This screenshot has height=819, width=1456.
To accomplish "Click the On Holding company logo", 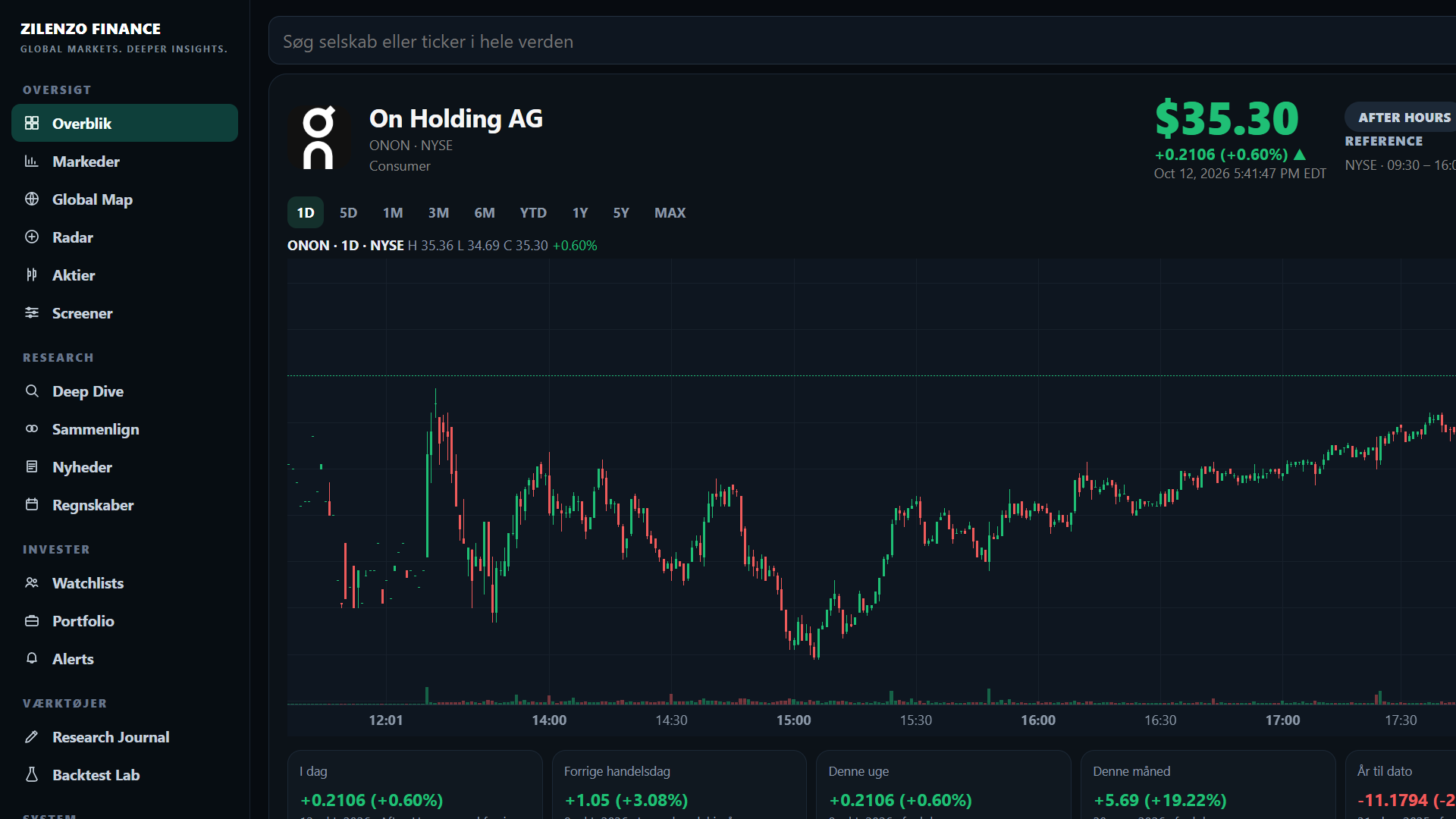I will [x=318, y=137].
